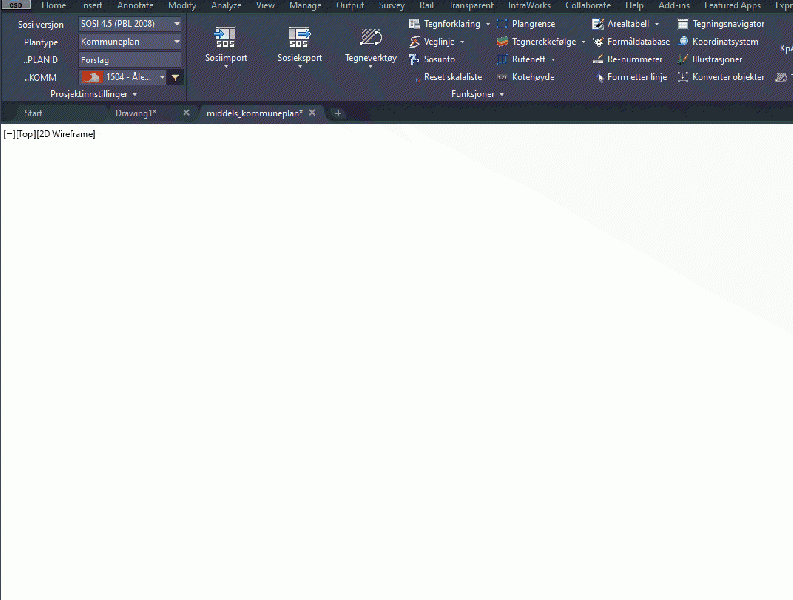
Task: Open the Sosieksport tool
Action: tap(299, 46)
